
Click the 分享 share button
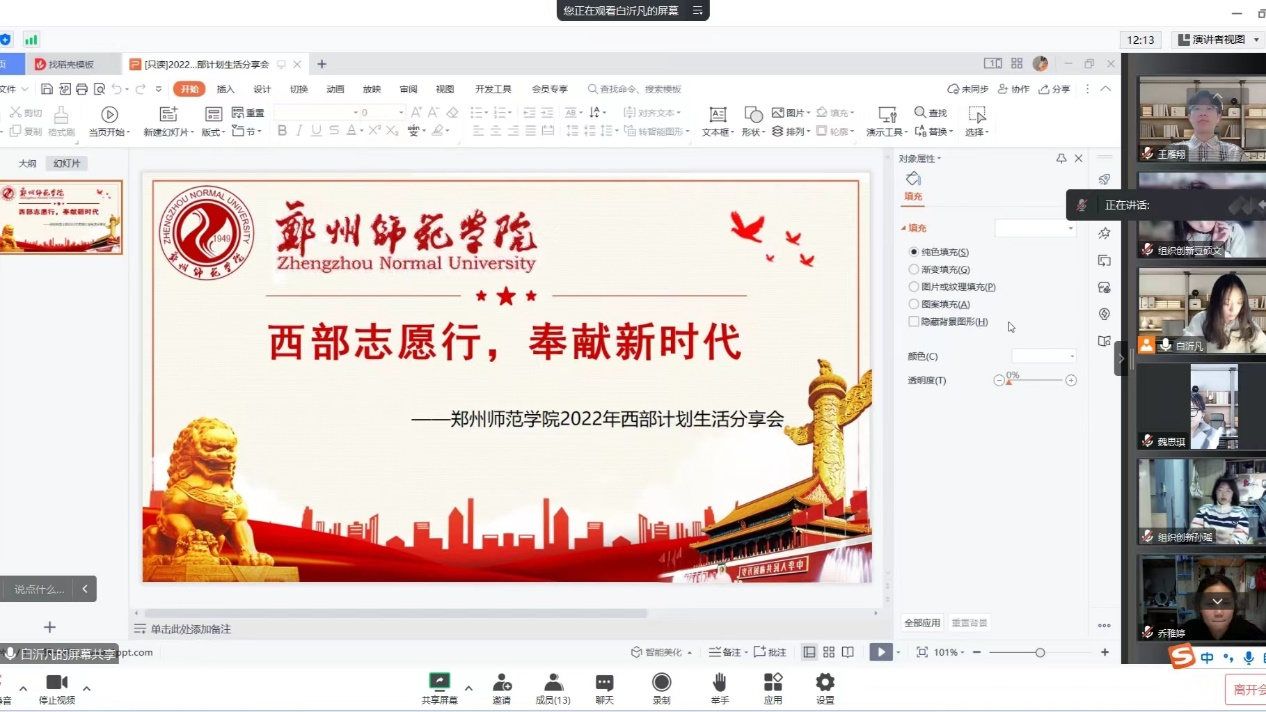[1055, 88]
